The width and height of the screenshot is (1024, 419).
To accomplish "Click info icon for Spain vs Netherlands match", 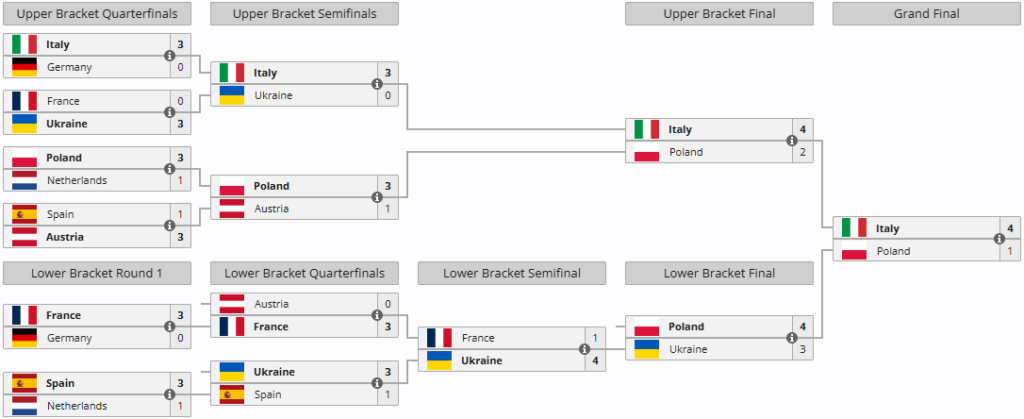I will coord(169,395).
